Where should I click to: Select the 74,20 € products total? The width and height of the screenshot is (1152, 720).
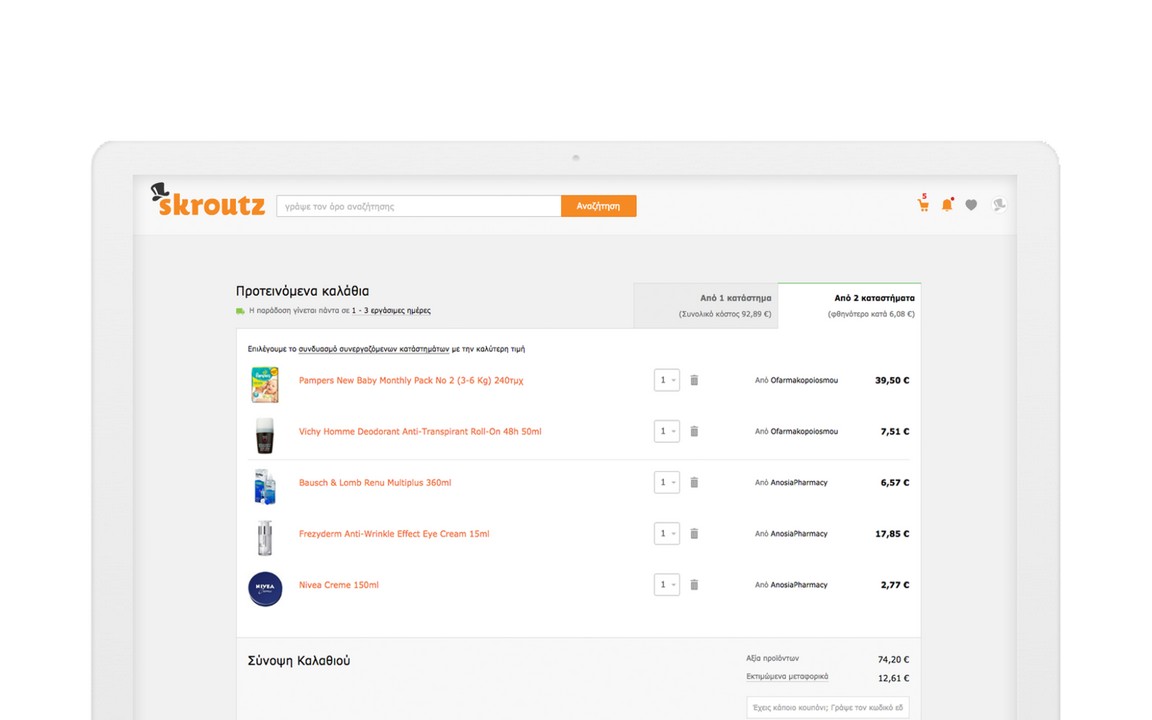[893, 660]
